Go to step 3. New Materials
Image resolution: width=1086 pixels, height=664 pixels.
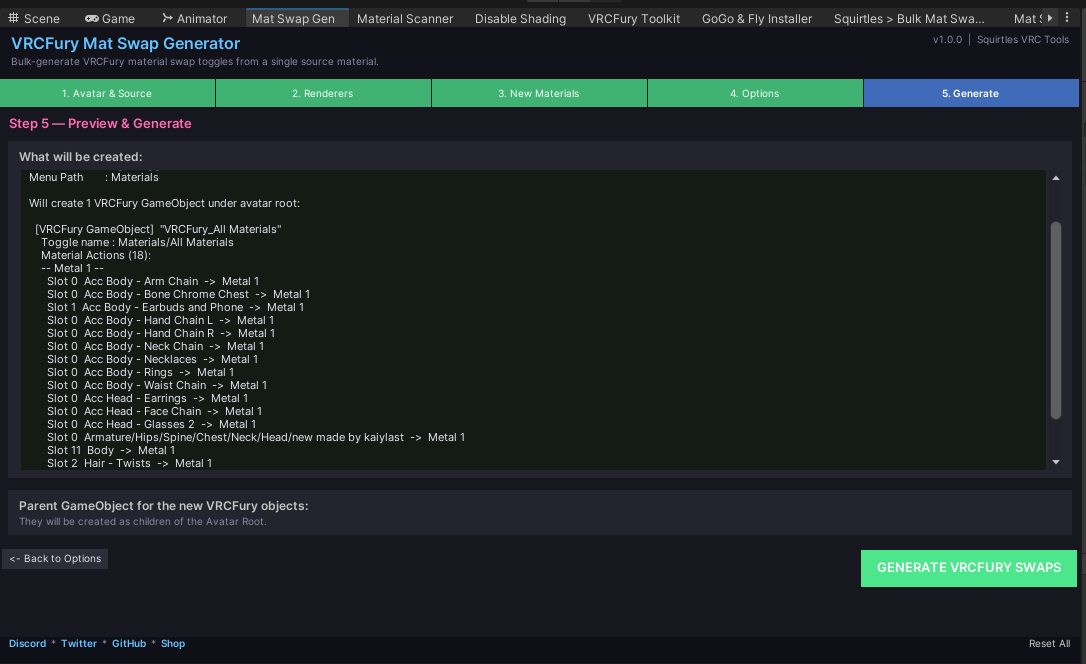tap(539, 93)
